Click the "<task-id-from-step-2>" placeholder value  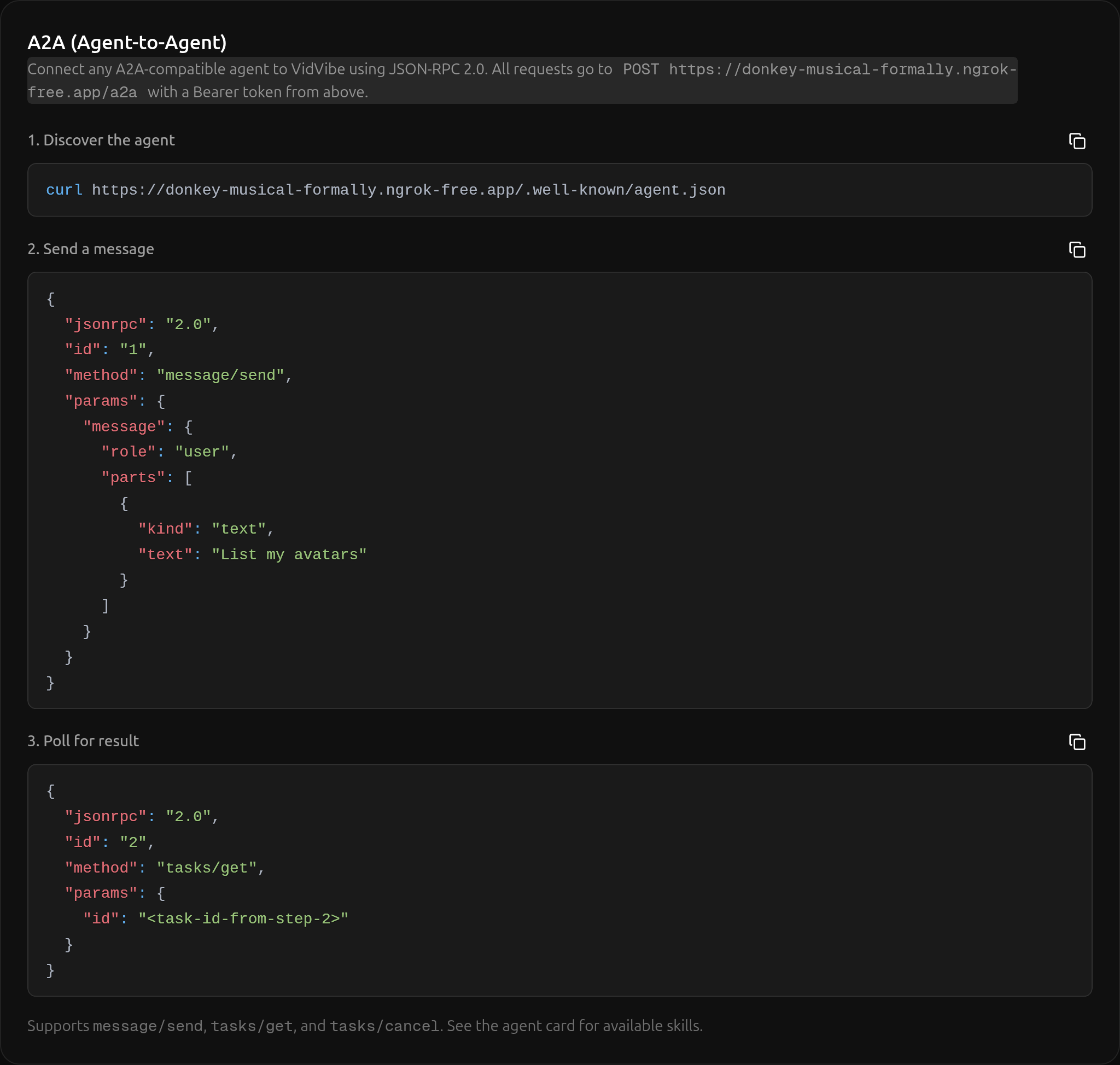click(x=243, y=918)
